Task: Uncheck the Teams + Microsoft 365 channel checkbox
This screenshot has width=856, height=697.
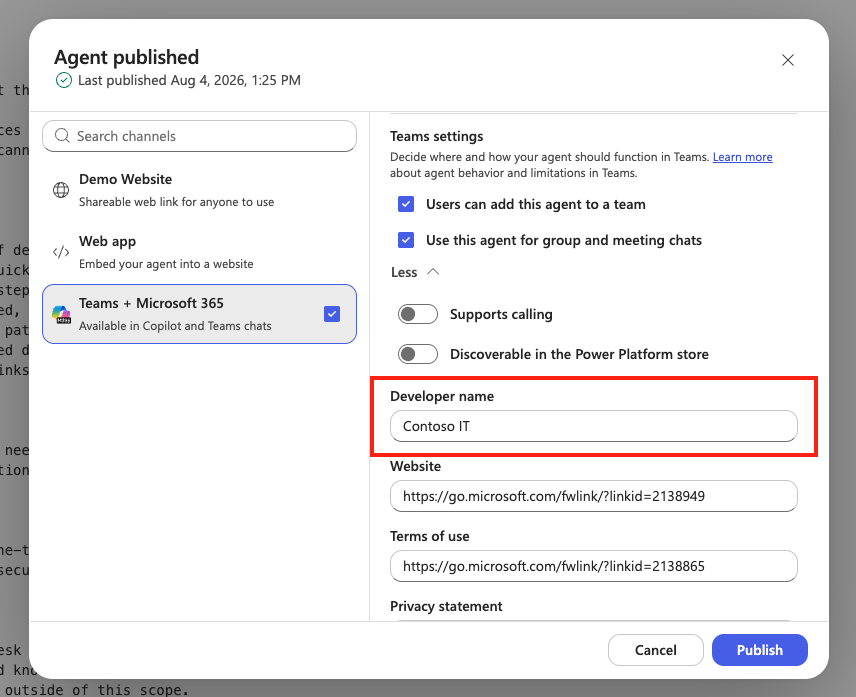Action: click(332, 314)
